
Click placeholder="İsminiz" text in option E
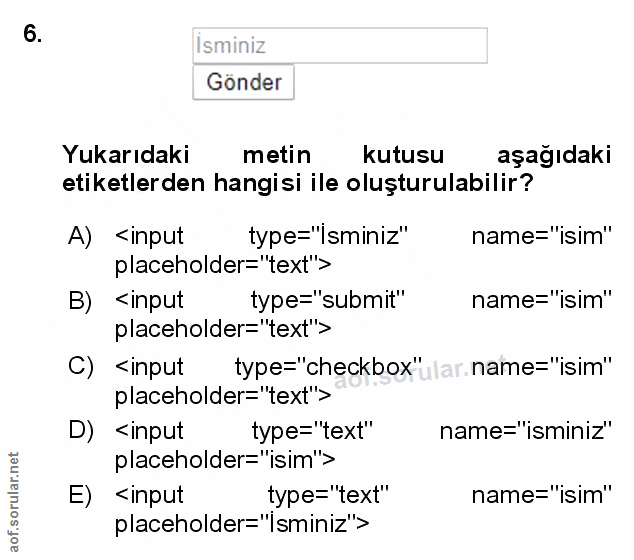pos(242,523)
